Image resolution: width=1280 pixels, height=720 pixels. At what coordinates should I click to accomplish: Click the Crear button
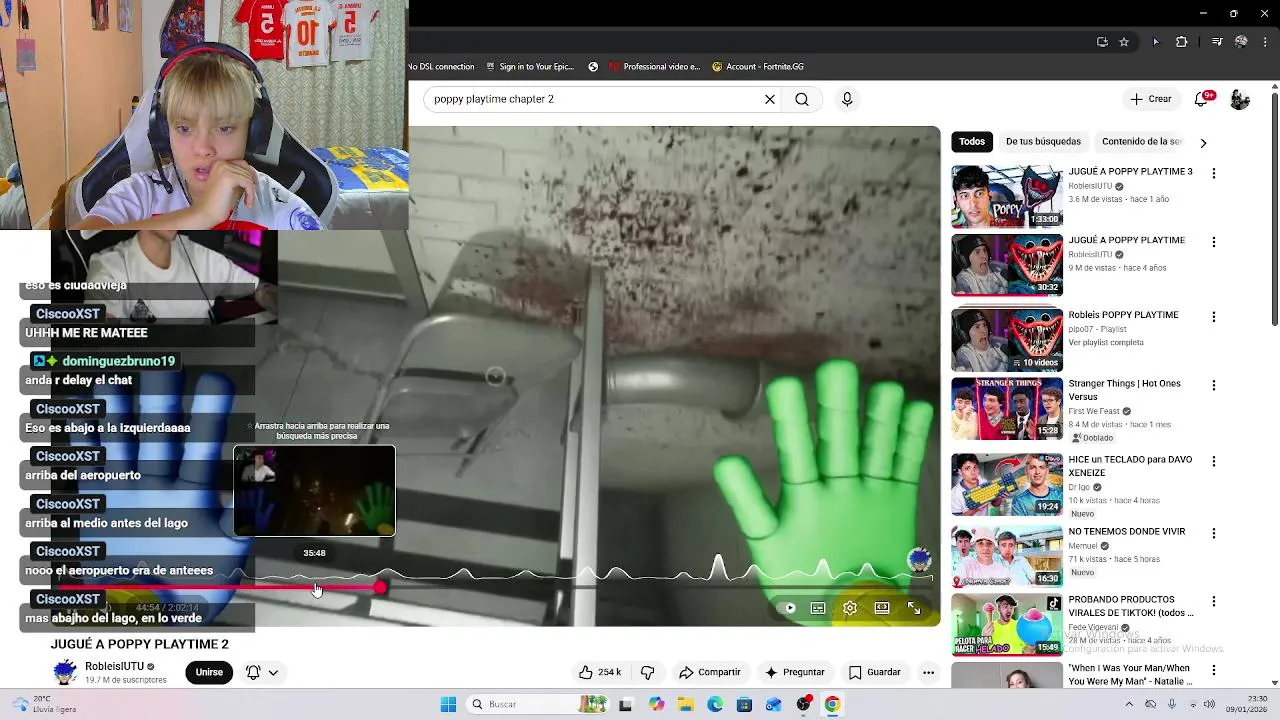1151,99
